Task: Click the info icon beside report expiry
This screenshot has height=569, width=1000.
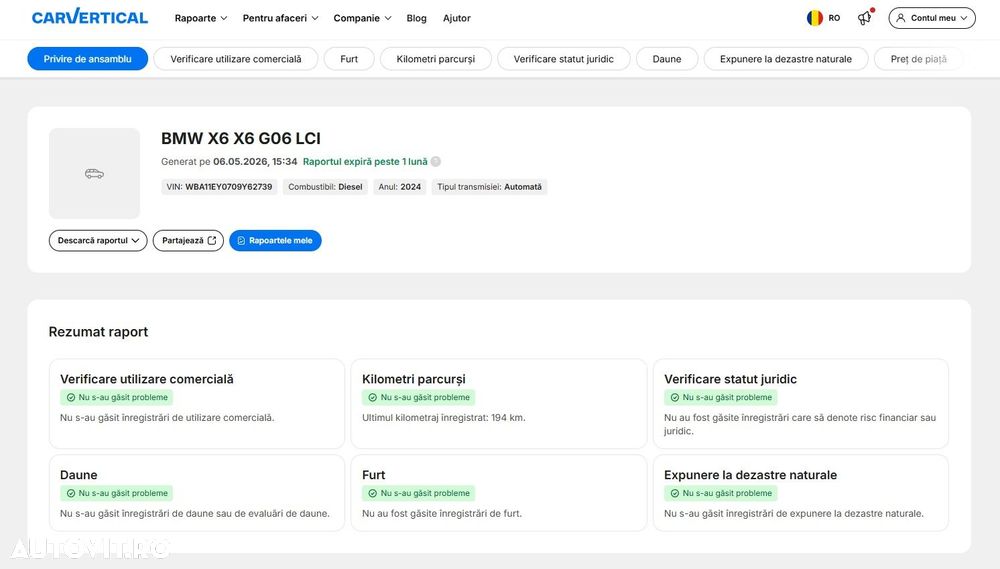Action: point(436,161)
